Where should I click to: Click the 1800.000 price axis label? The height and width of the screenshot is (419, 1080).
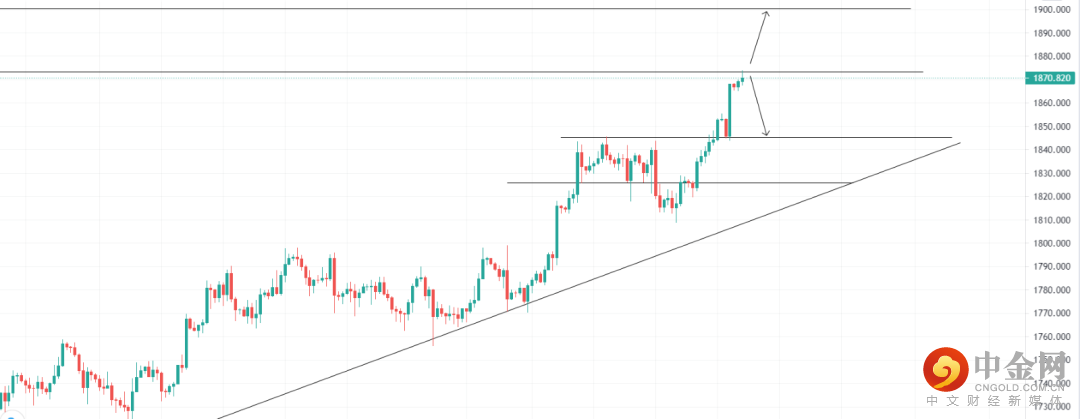[1051, 243]
